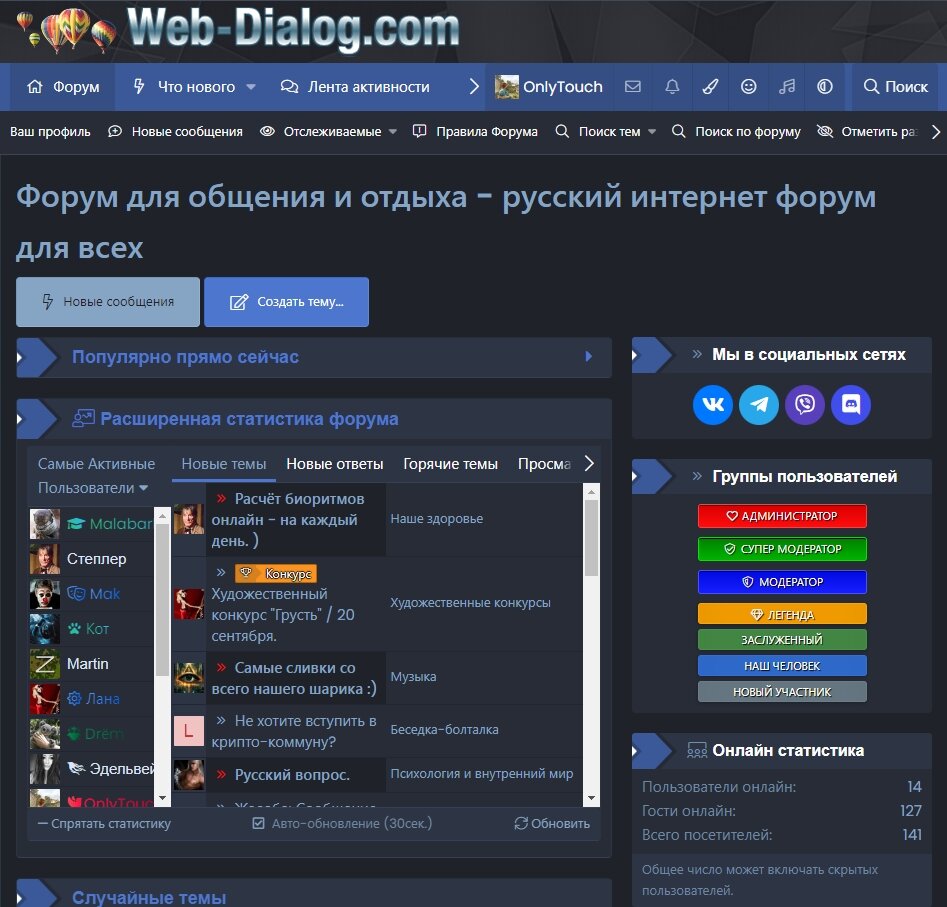The image size is (947, 907).
Task: Open the Лента активности menu item
Action: pos(355,86)
